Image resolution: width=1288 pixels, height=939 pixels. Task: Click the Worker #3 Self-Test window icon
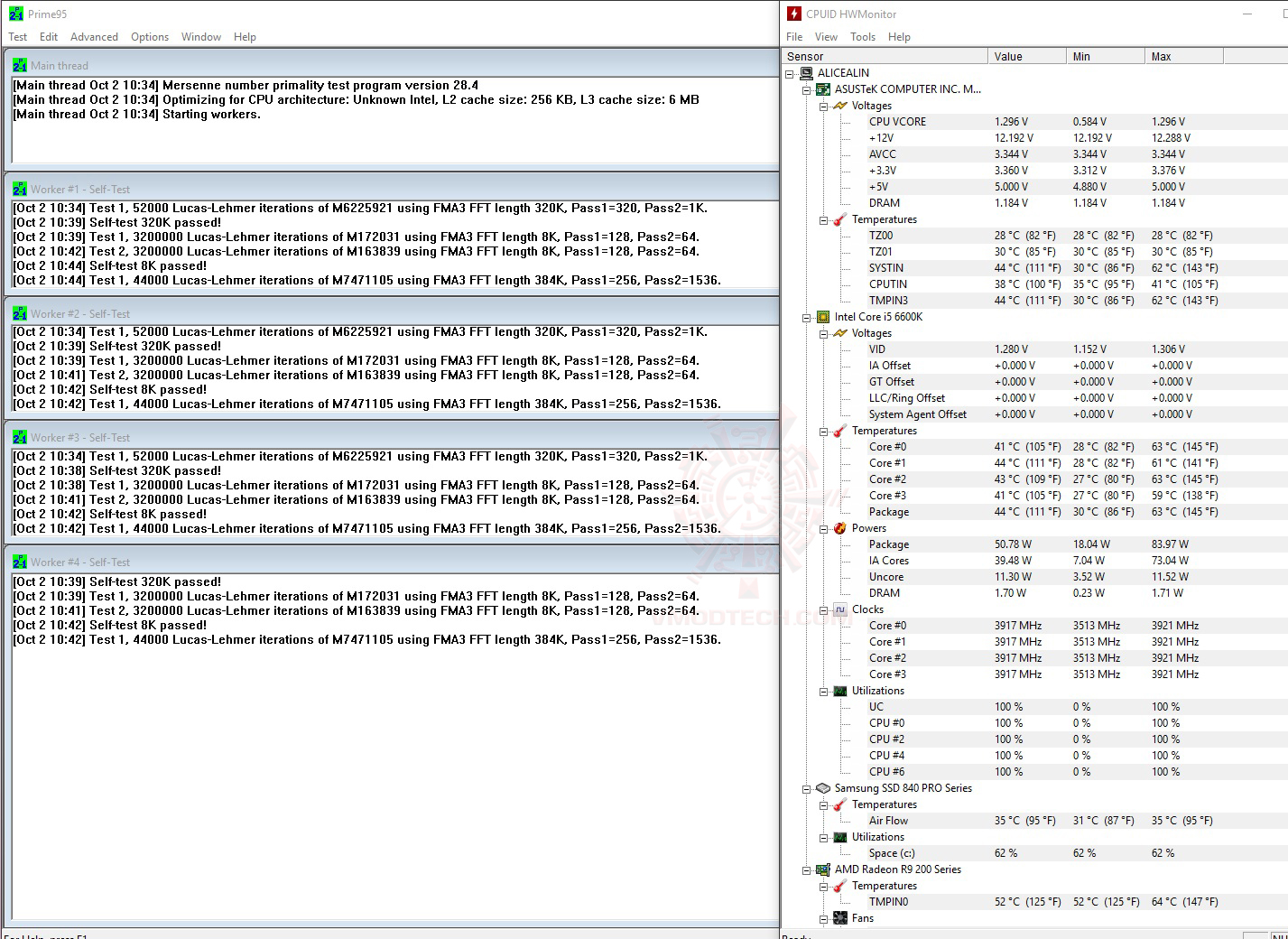[x=20, y=437]
